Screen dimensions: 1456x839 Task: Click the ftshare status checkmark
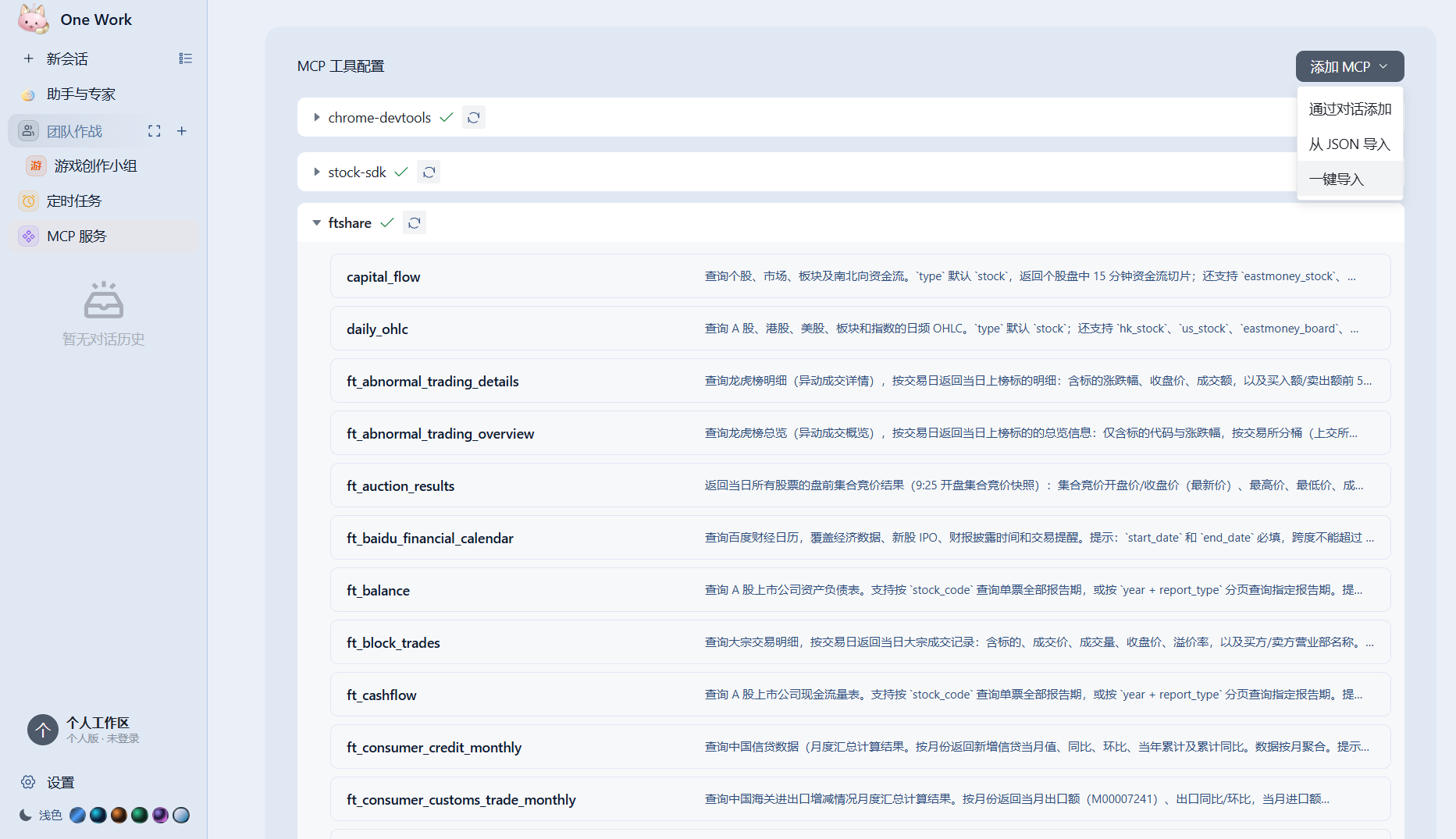[387, 222]
